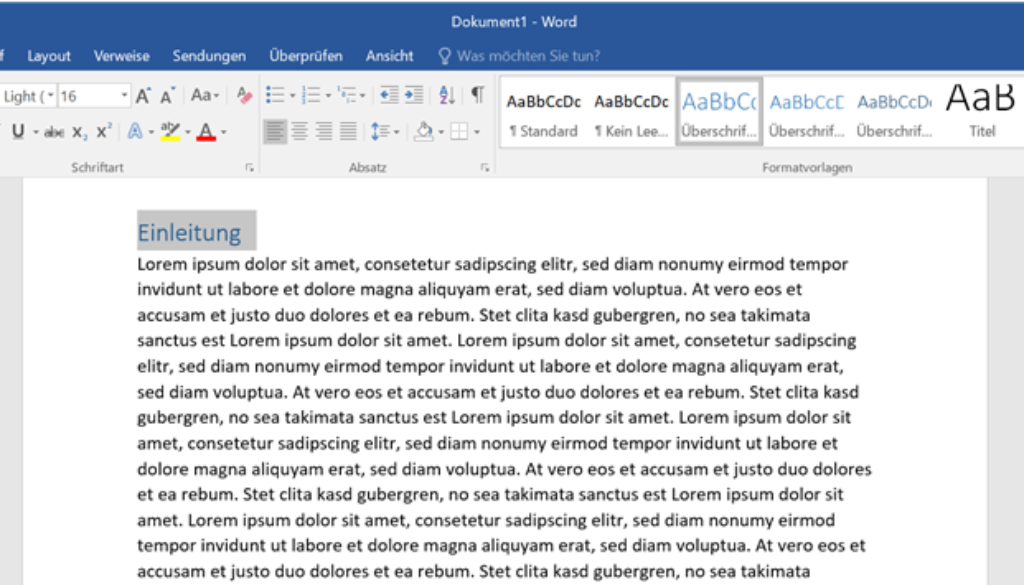
Task: Toggle paragraph marks display
Action: point(477,95)
